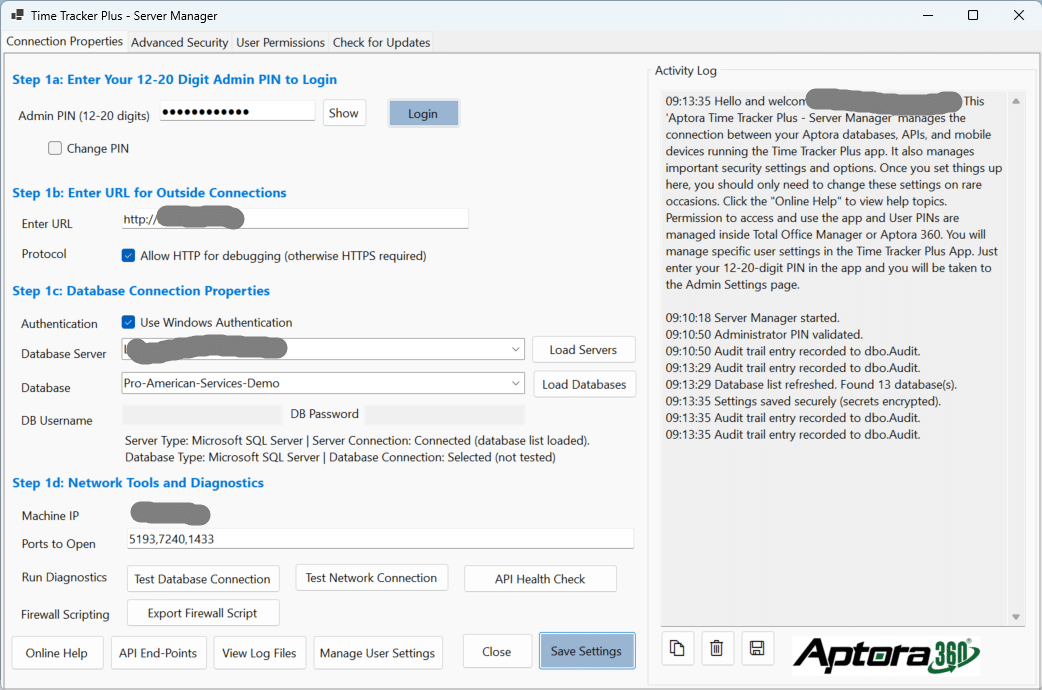Select the Check for Updates tab

tap(381, 43)
